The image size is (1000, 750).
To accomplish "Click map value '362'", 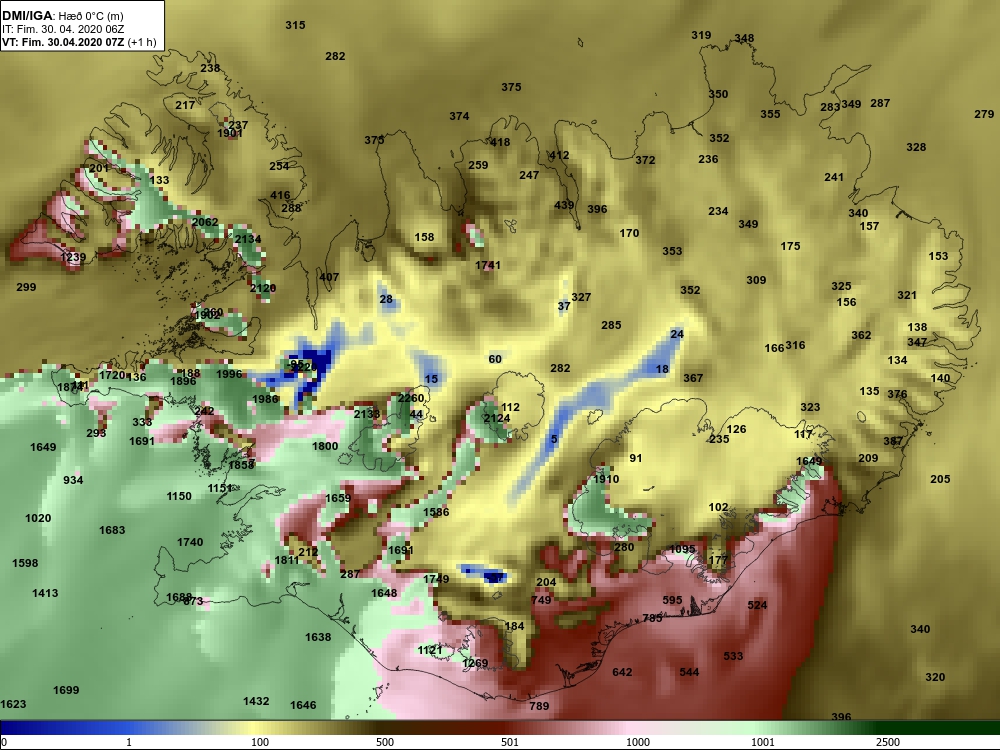I will click(x=861, y=335).
